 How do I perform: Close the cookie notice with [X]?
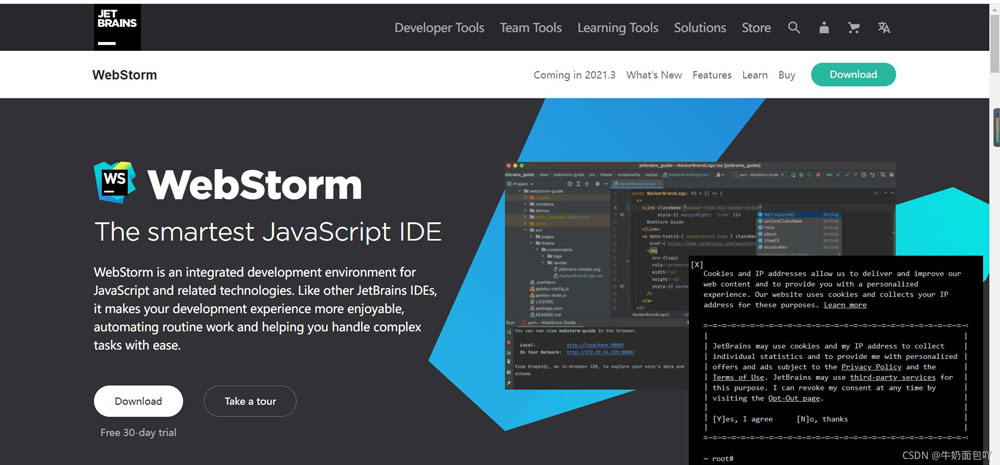pos(697,264)
